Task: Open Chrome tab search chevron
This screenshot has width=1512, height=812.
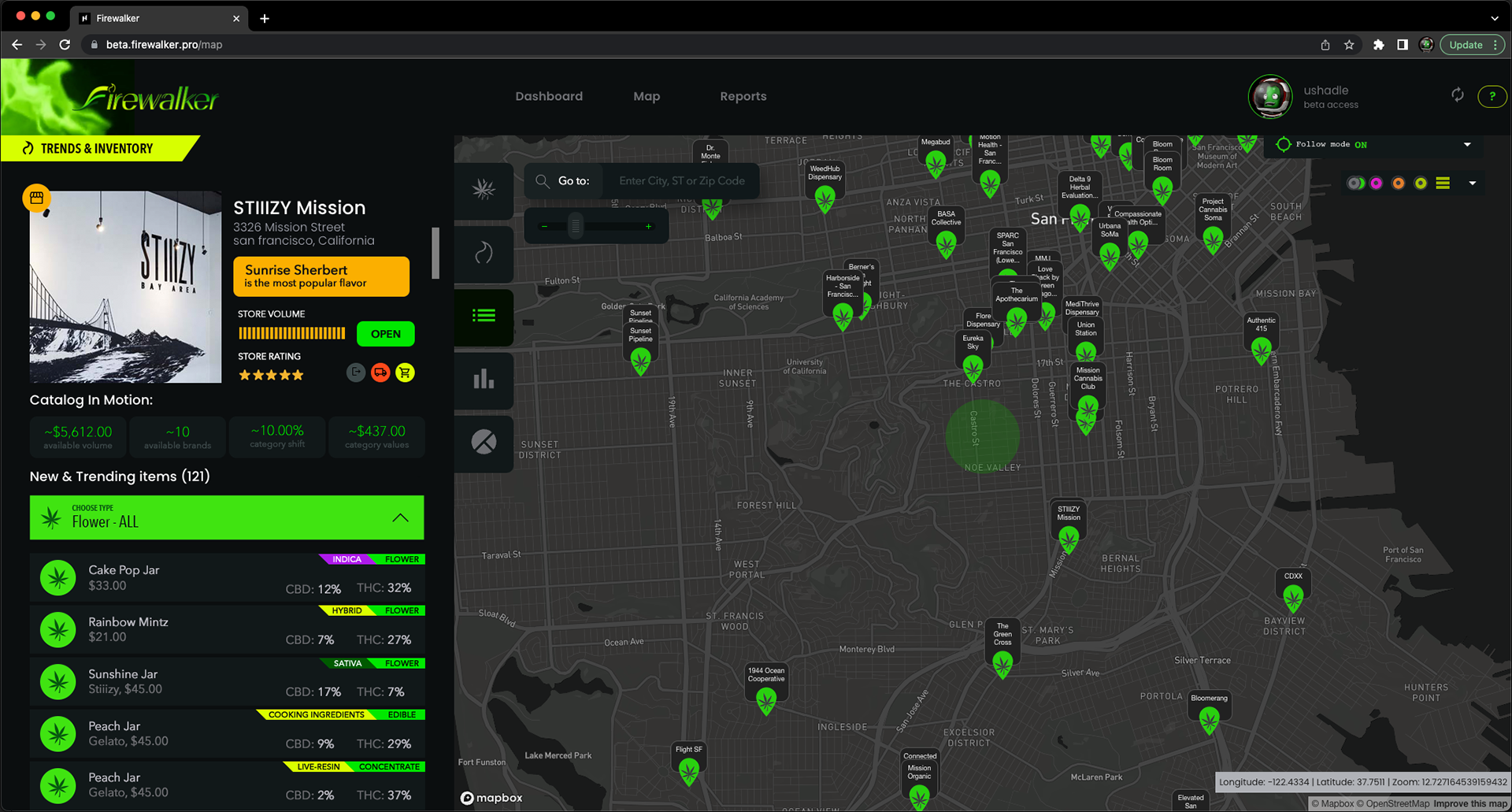Action: coord(1494,17)
